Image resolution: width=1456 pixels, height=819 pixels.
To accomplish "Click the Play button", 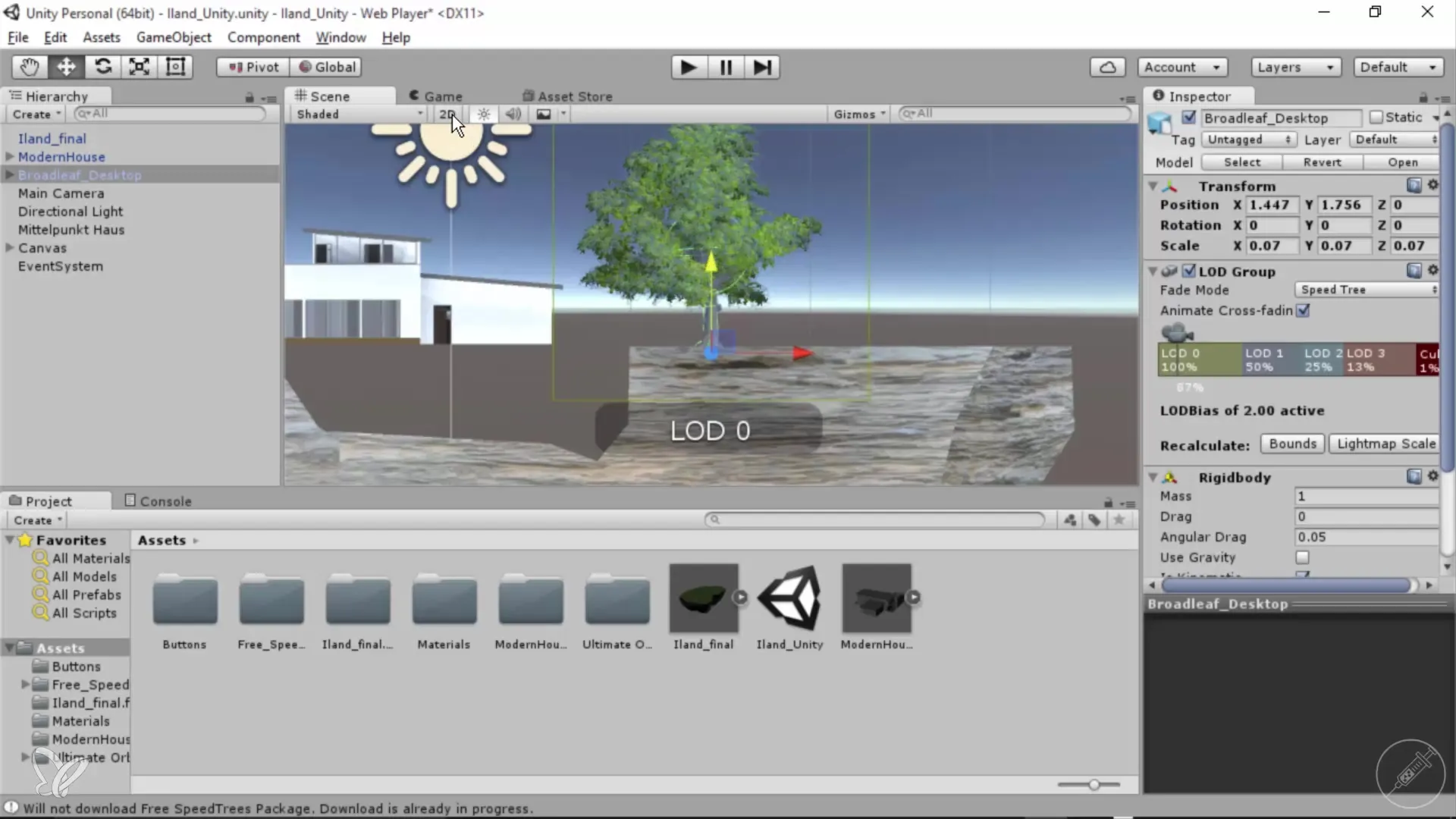I will (689, 67).
